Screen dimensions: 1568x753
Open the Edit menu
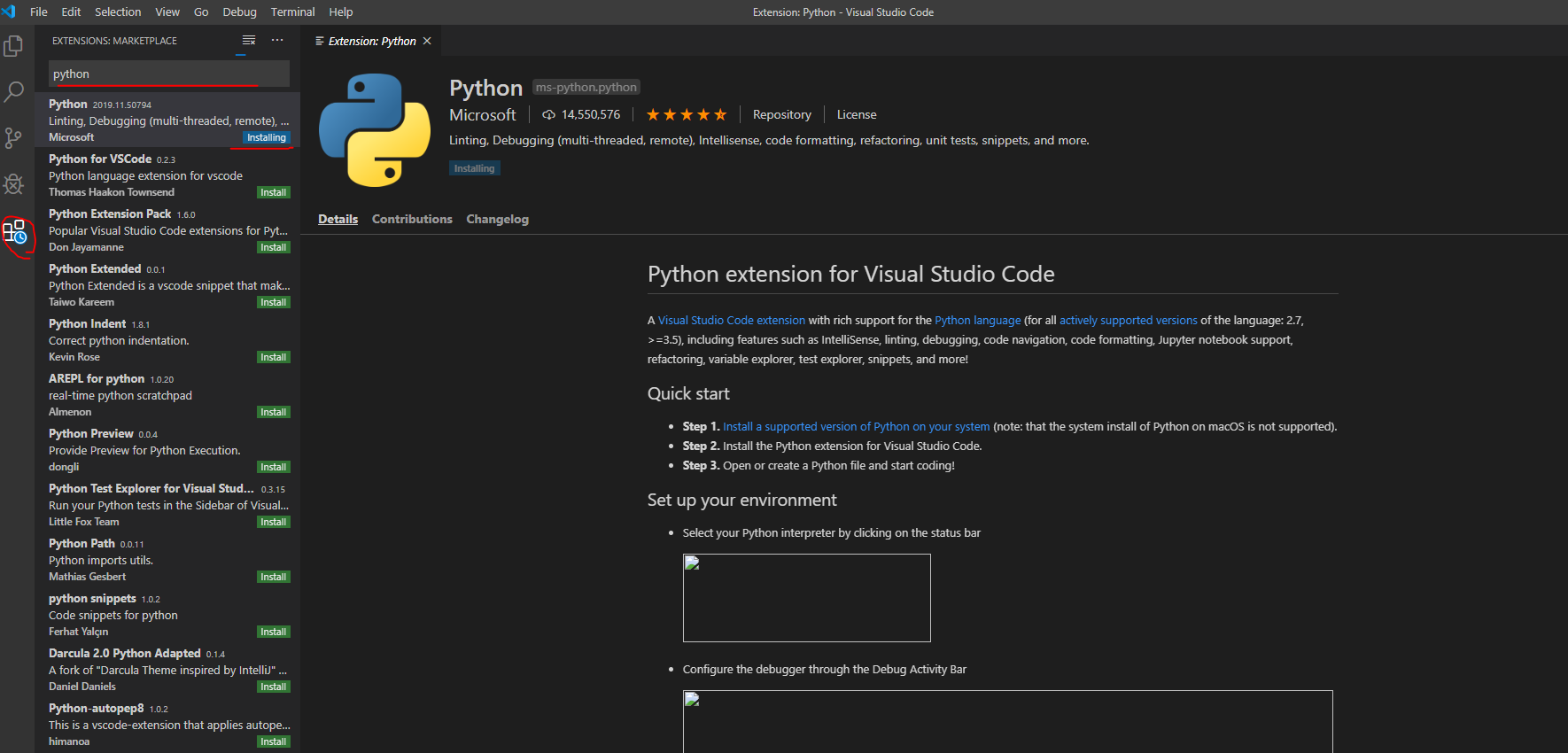71,12
